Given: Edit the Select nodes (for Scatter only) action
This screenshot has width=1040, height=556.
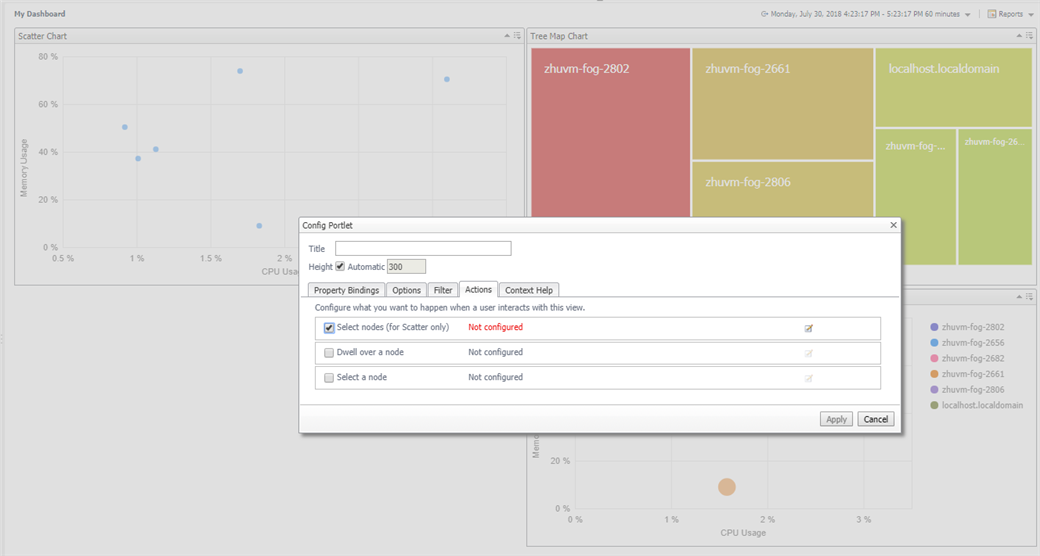Looking at the screenshot, I should tap(809, 328).
